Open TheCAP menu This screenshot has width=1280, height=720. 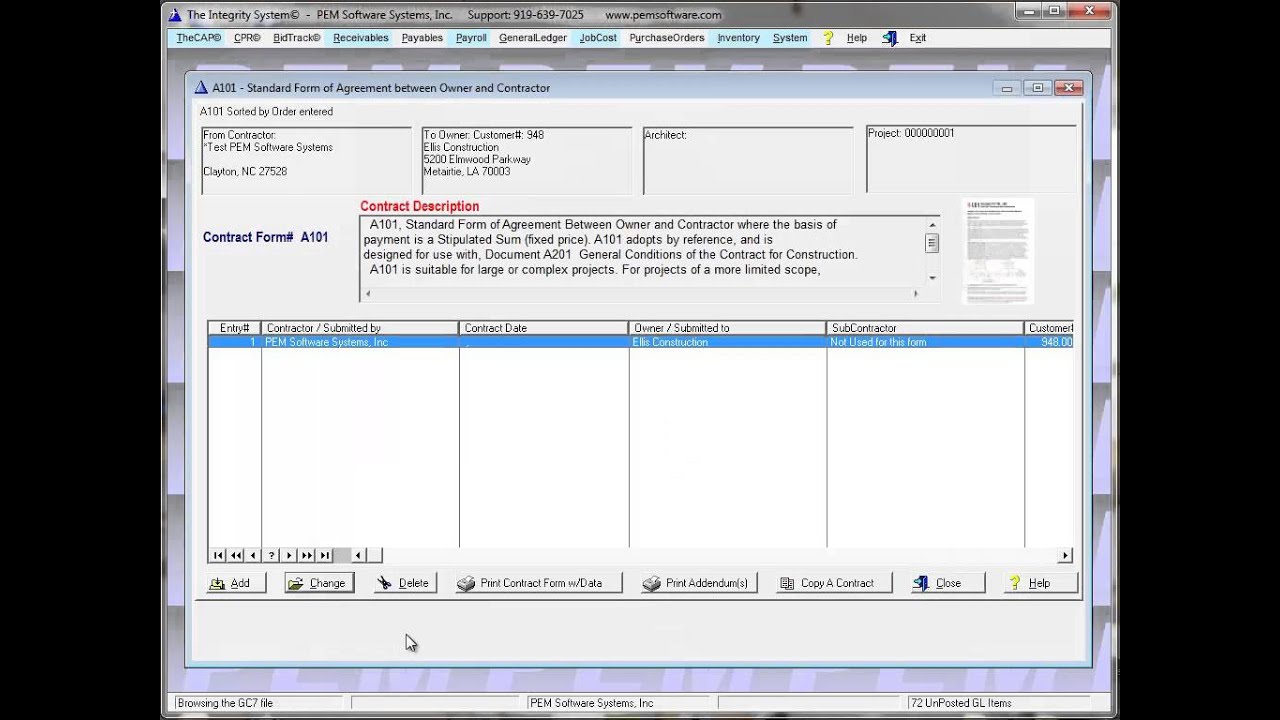point(199,38)
